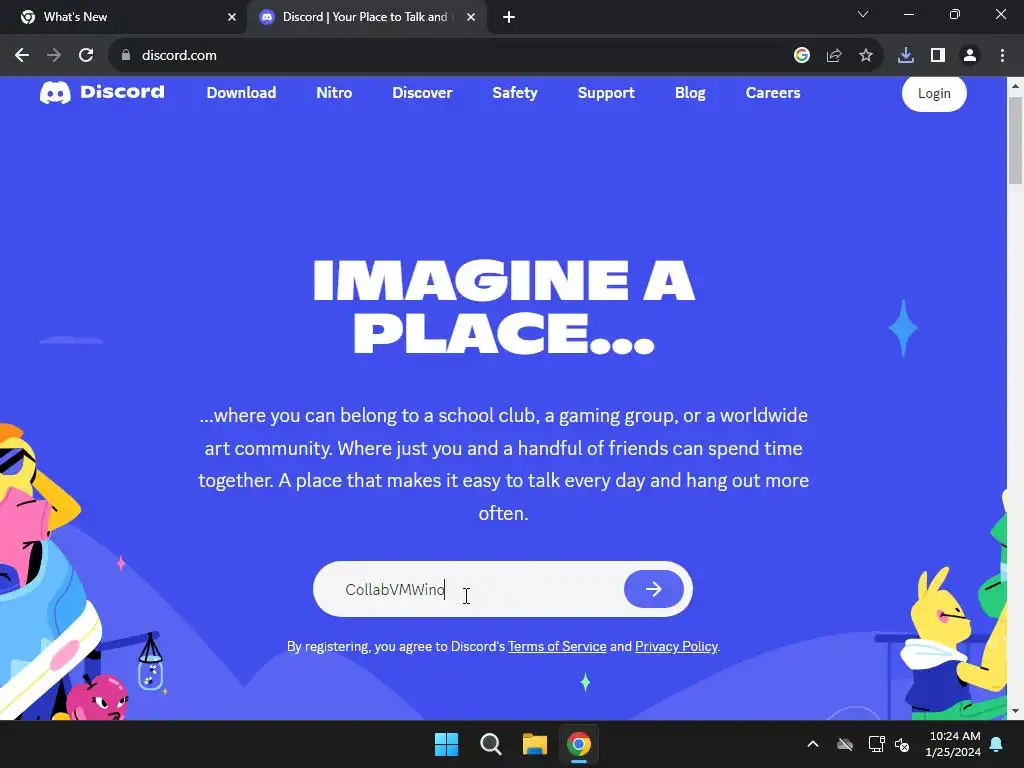The height and width of the screenshot is (768, 1024).
Task: Open the Download page link
Action: pyautogui.click(x=242, y=93)
